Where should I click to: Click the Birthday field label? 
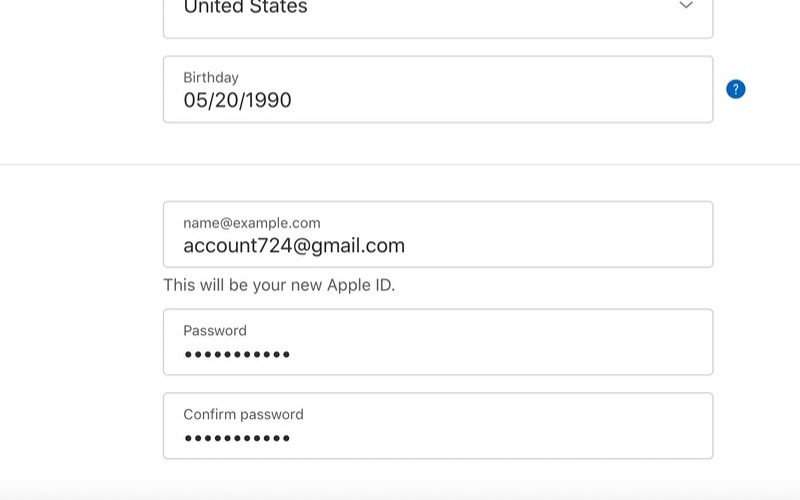coord(211,78)
